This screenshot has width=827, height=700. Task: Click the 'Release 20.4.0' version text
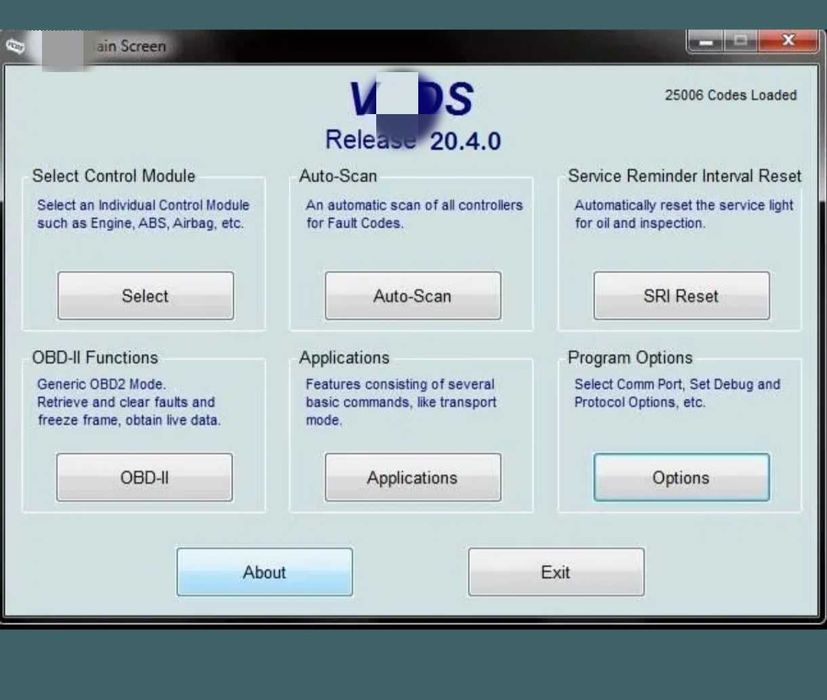pos(413,140)
